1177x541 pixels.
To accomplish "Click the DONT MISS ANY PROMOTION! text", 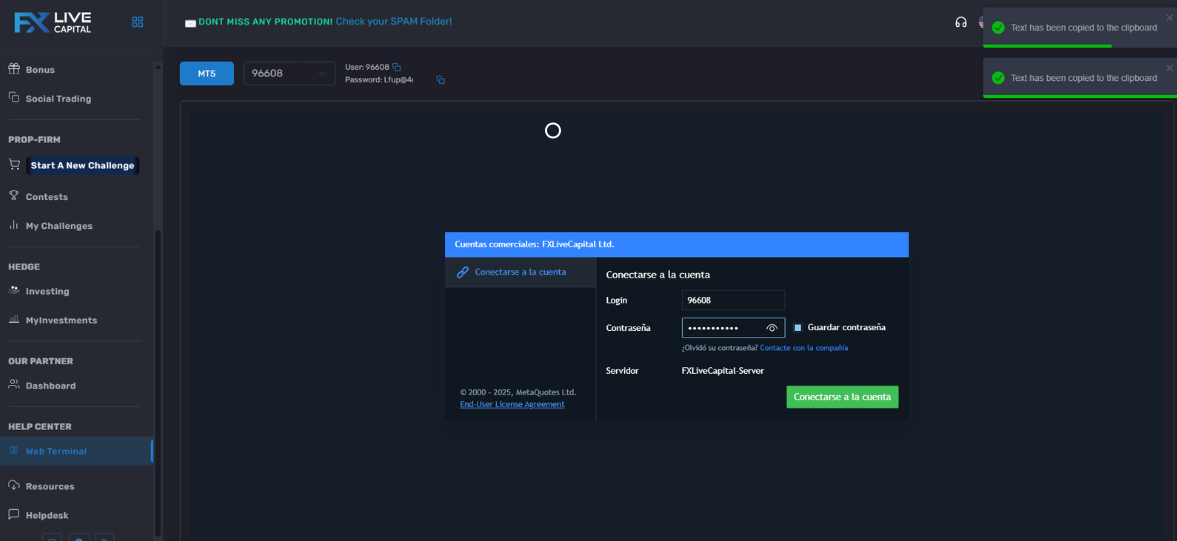I will (x=265, y=22).
